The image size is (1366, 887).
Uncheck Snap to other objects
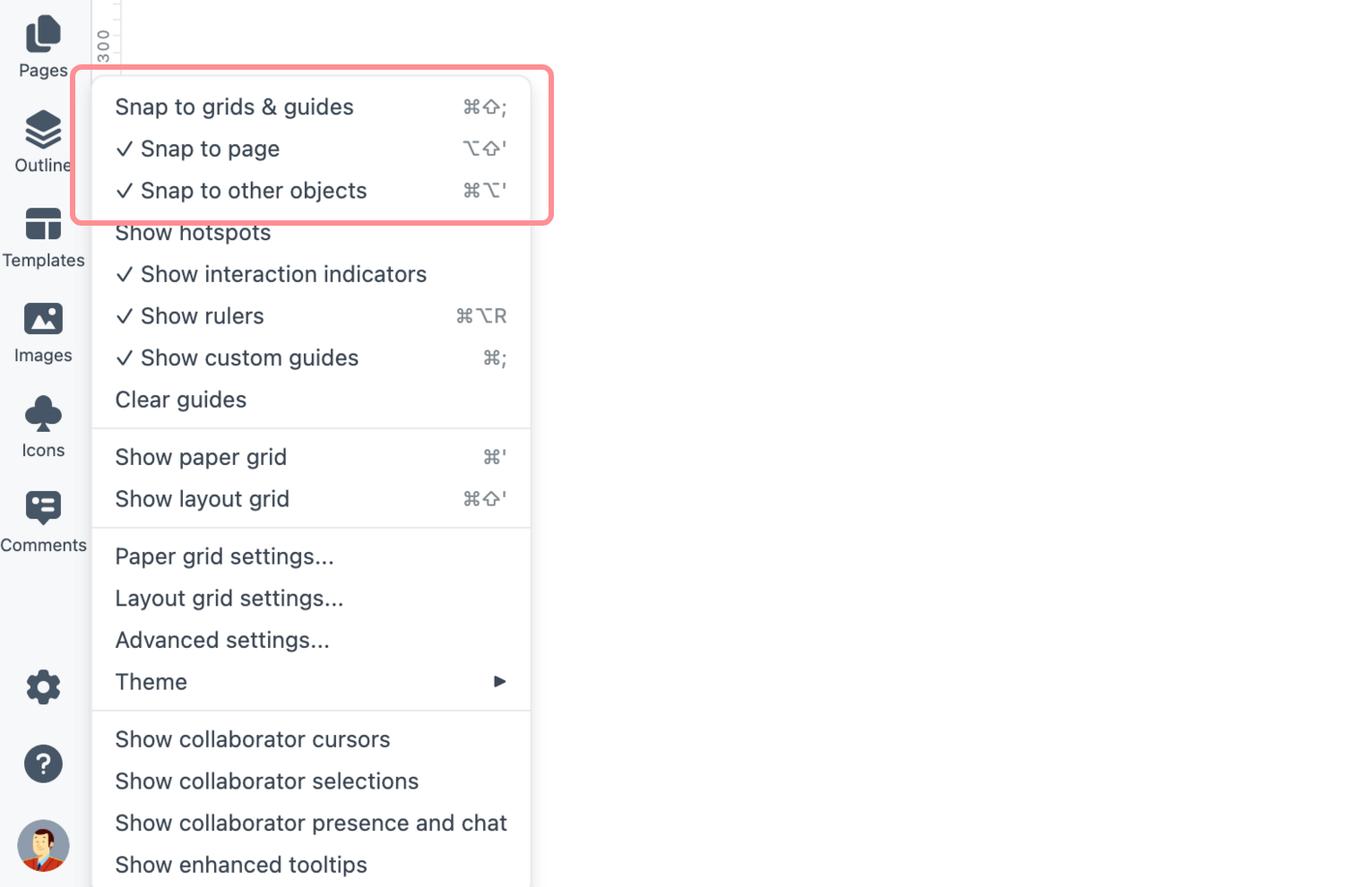[x=254, y=190]
